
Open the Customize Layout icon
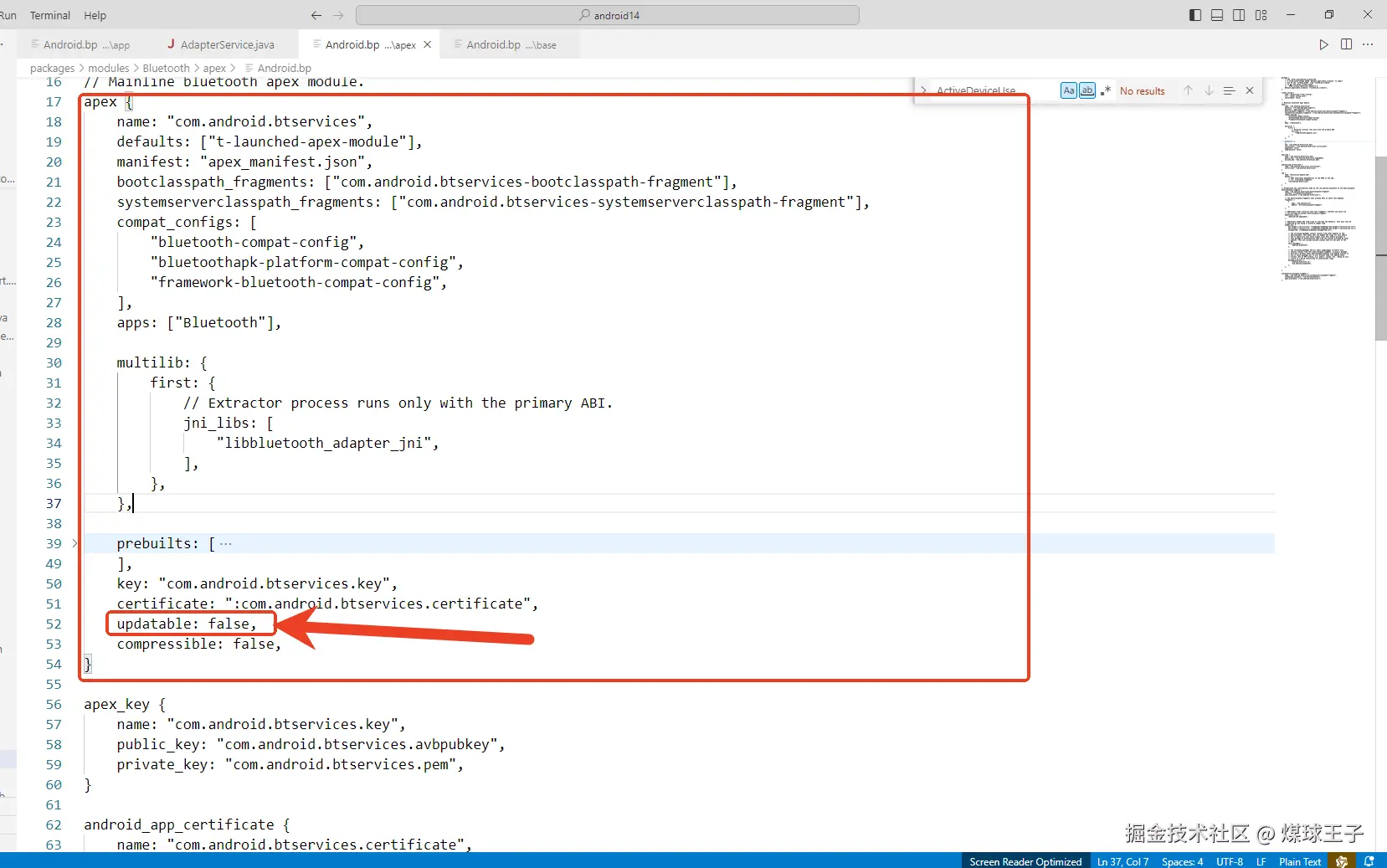pyautogui.click(x=1261, y=15)
